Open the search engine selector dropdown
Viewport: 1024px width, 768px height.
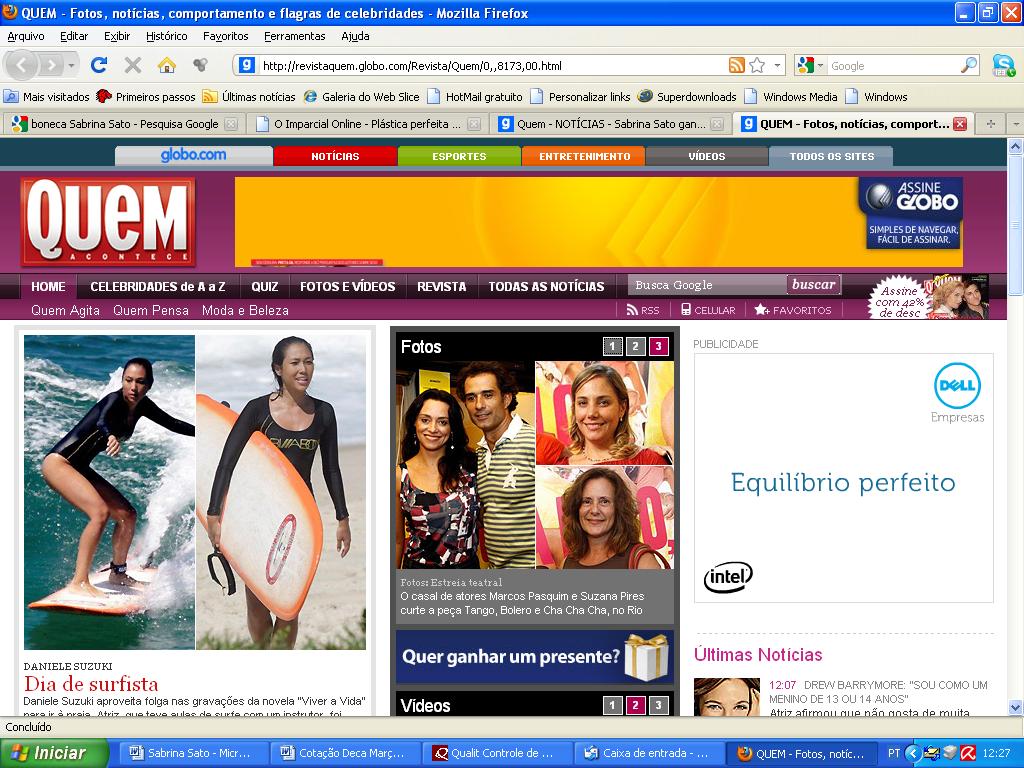(x=818, y=63)
